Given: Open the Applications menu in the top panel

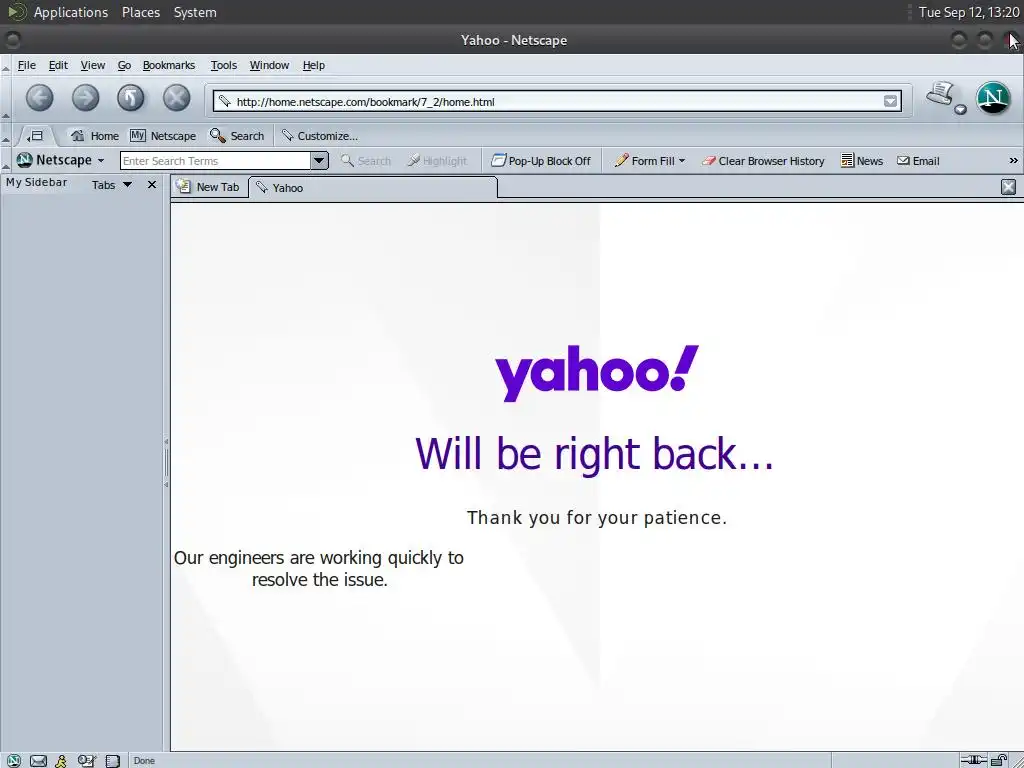Looking at the screenshot, I should pyautogui.click(x=71, y=12).
